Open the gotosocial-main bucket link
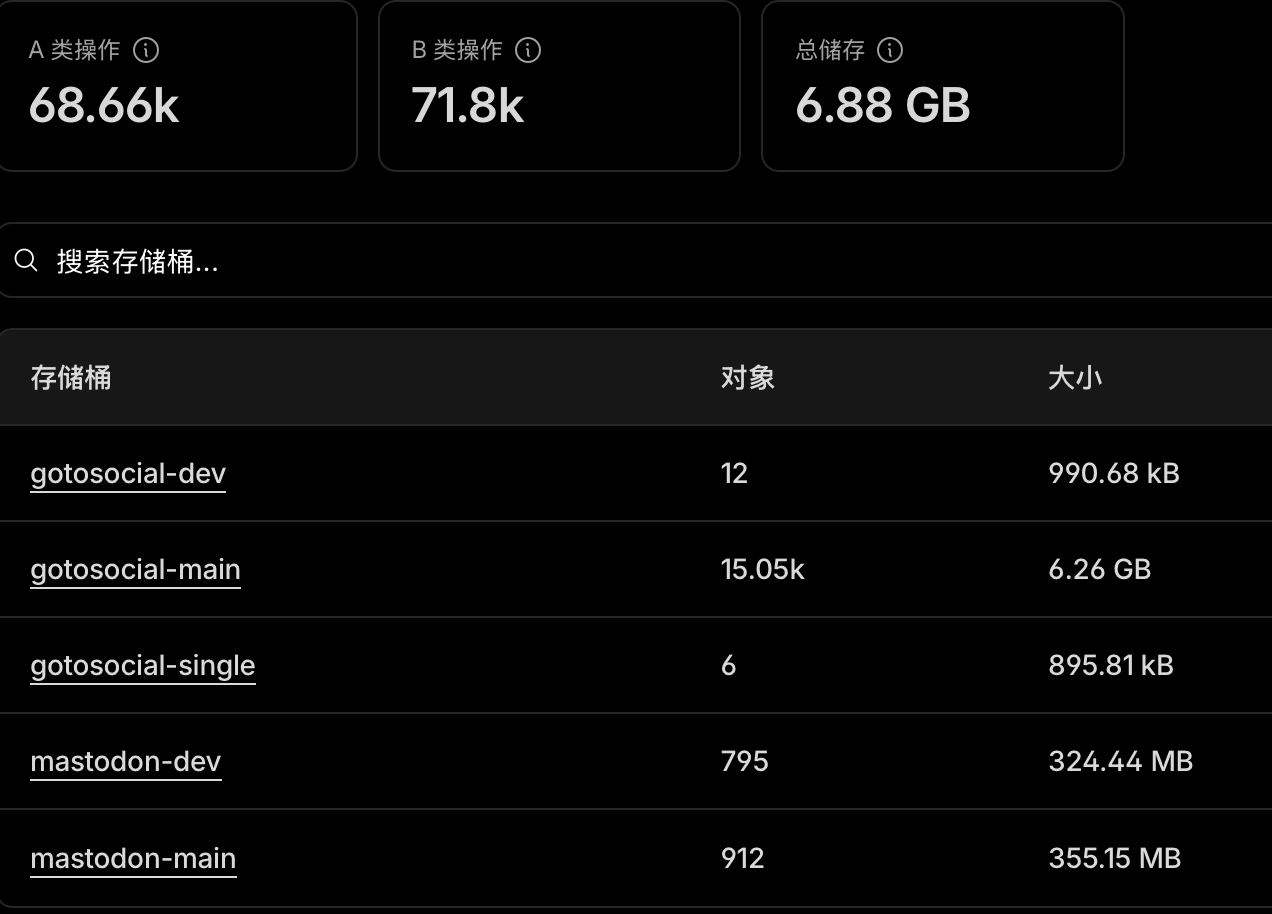Image resolution: width=1272 pixels, height=914 pixels. pos(135,569)
